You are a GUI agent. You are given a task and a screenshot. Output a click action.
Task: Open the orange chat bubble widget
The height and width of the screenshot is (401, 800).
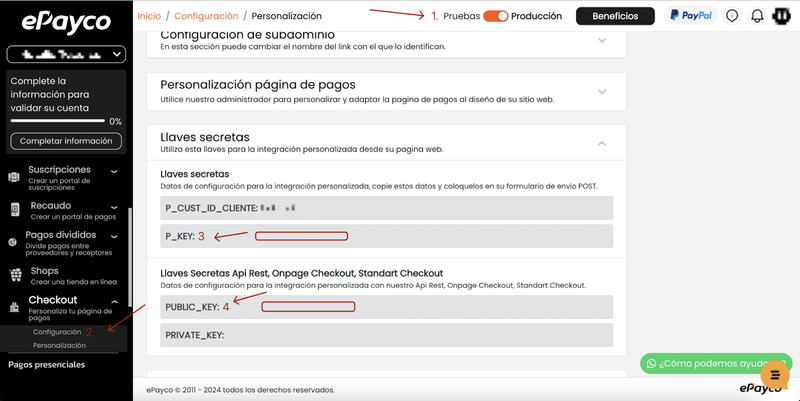pos(774,374)
